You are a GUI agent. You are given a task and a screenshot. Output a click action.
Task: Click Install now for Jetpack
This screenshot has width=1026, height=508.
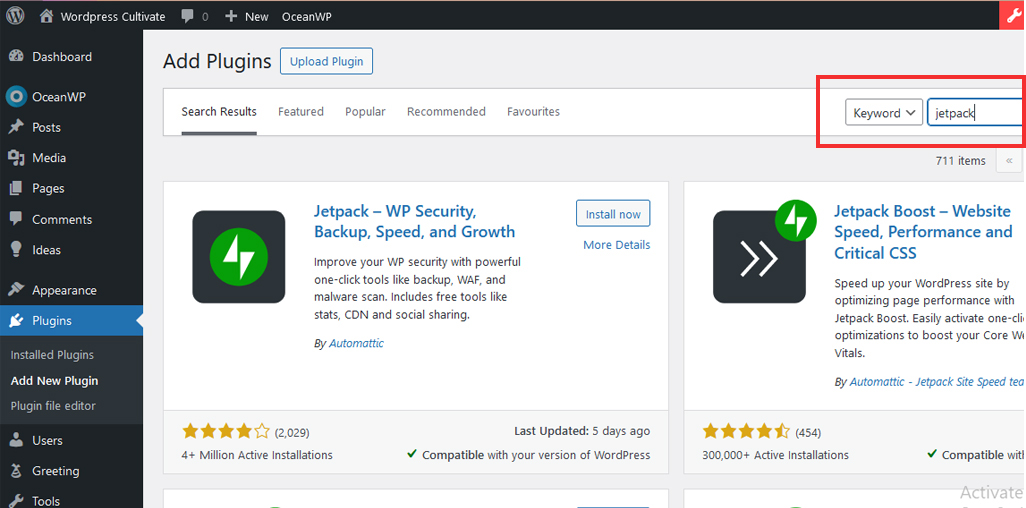(x=613, y=214)
